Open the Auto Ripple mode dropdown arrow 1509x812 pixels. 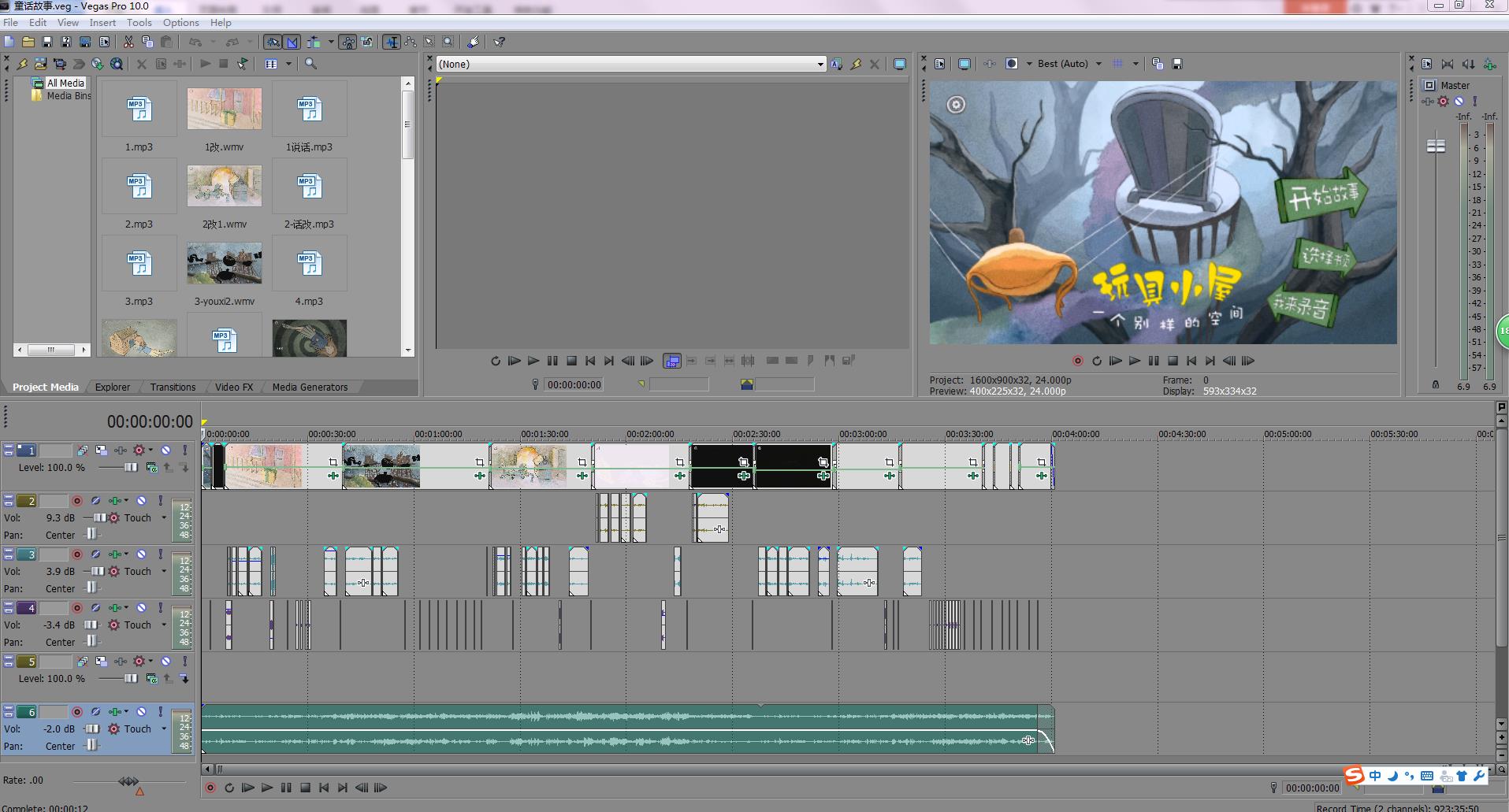click(331, 42)
